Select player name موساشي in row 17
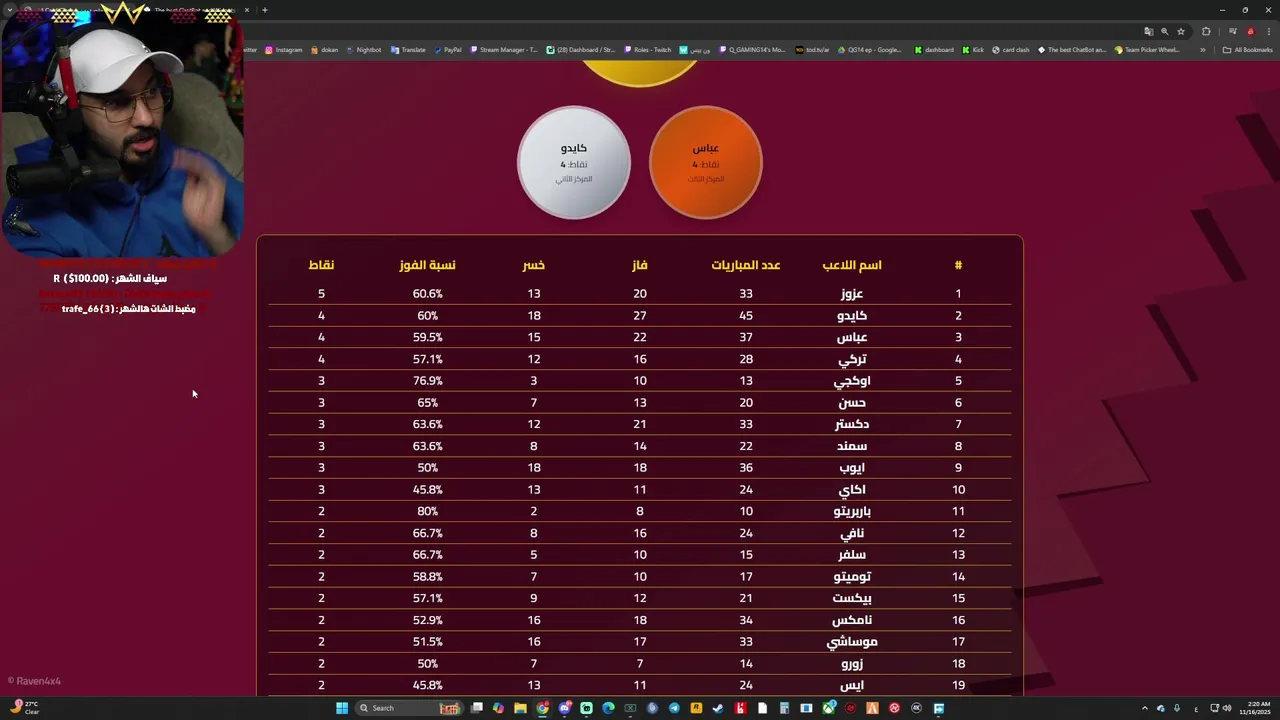1280x720 pixels. coord(852,642)
